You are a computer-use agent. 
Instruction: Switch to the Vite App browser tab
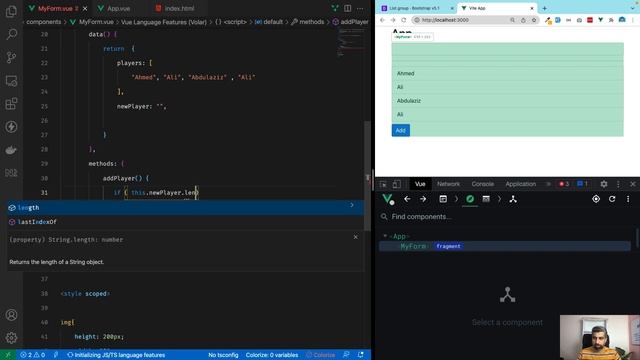point(497,8)
